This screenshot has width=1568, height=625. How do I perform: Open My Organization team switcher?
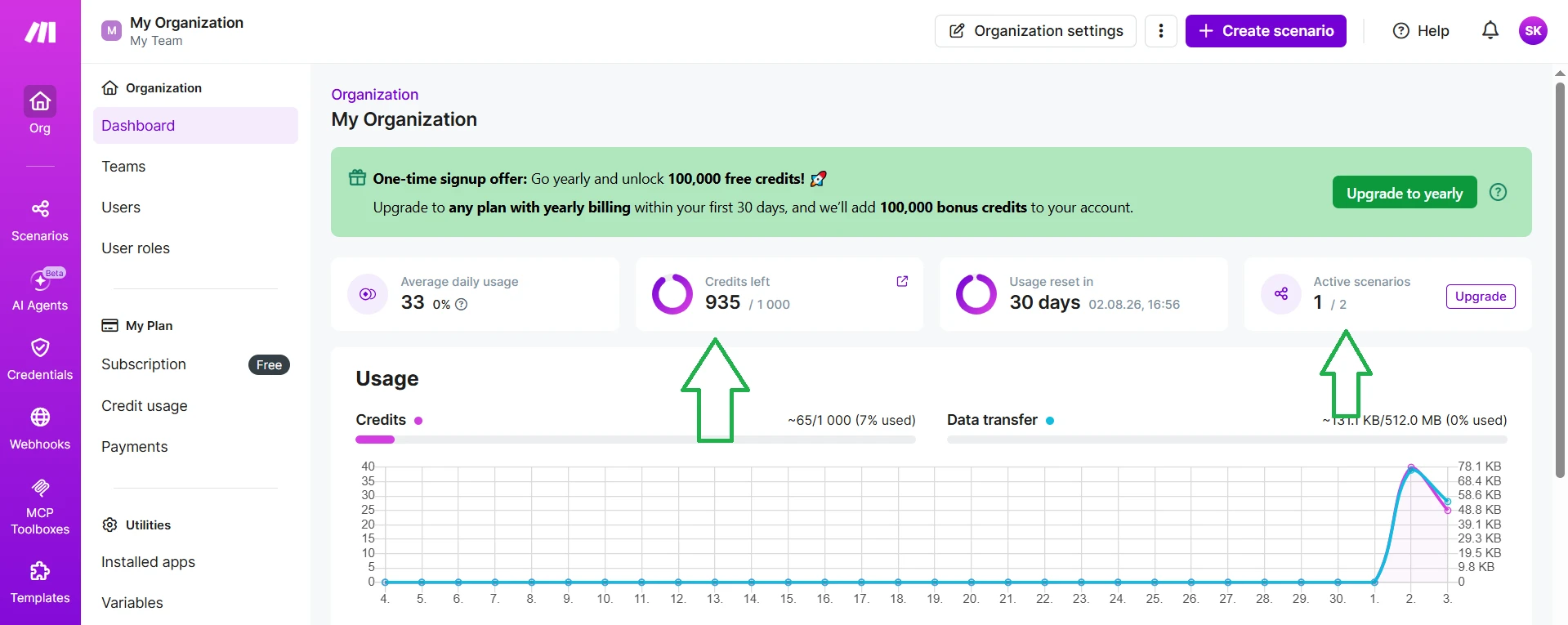point(173,31)
